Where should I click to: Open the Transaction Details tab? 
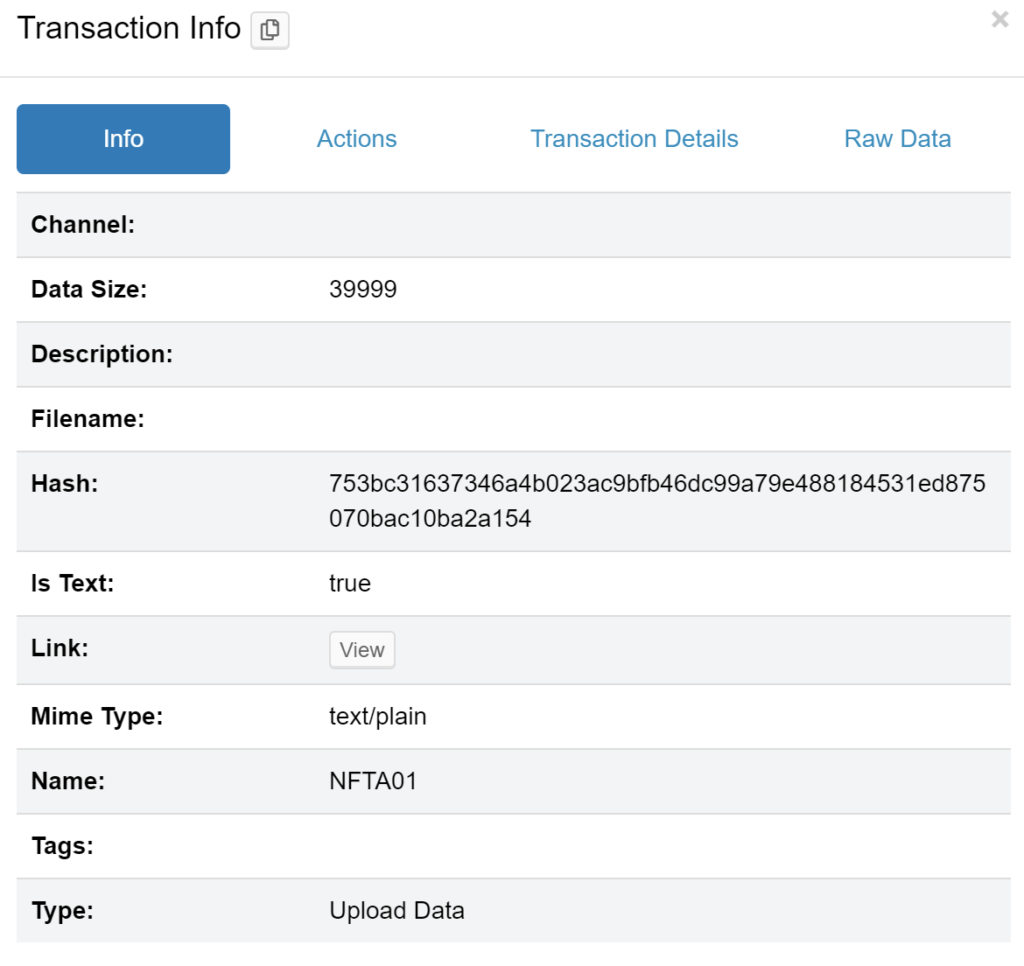tap(634, 139)
